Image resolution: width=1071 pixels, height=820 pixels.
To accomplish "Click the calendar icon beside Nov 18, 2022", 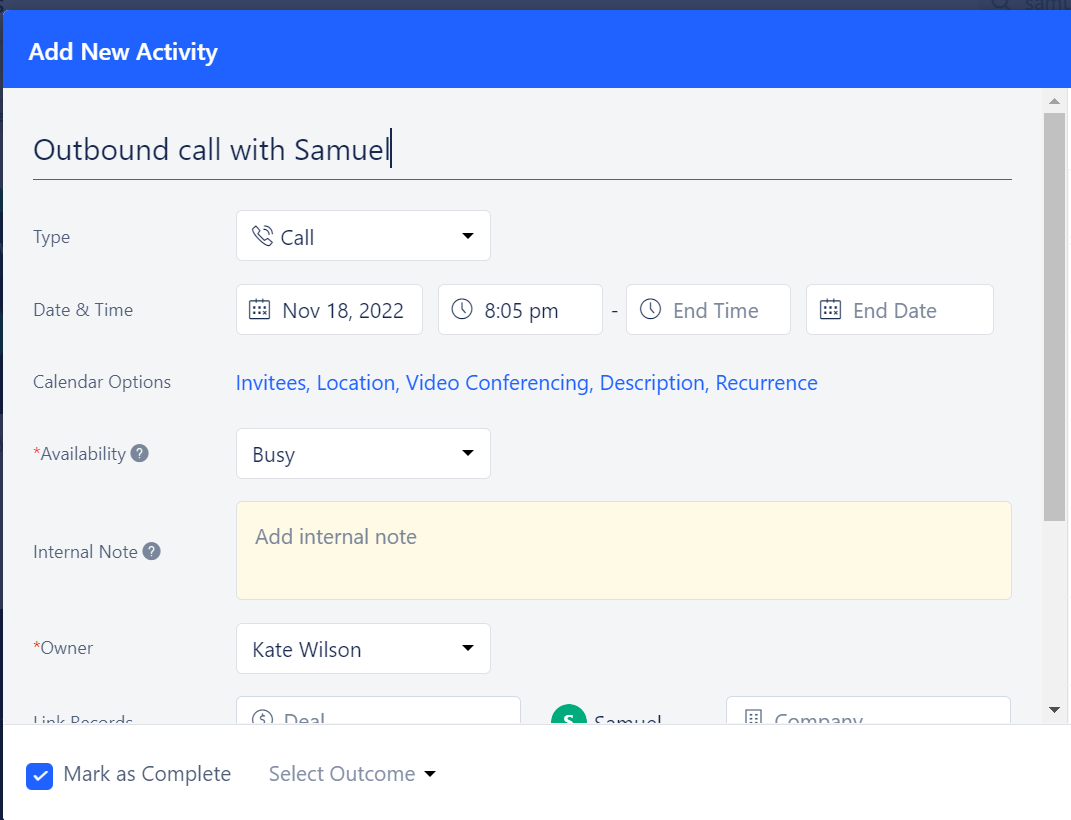I will [261, 309].
